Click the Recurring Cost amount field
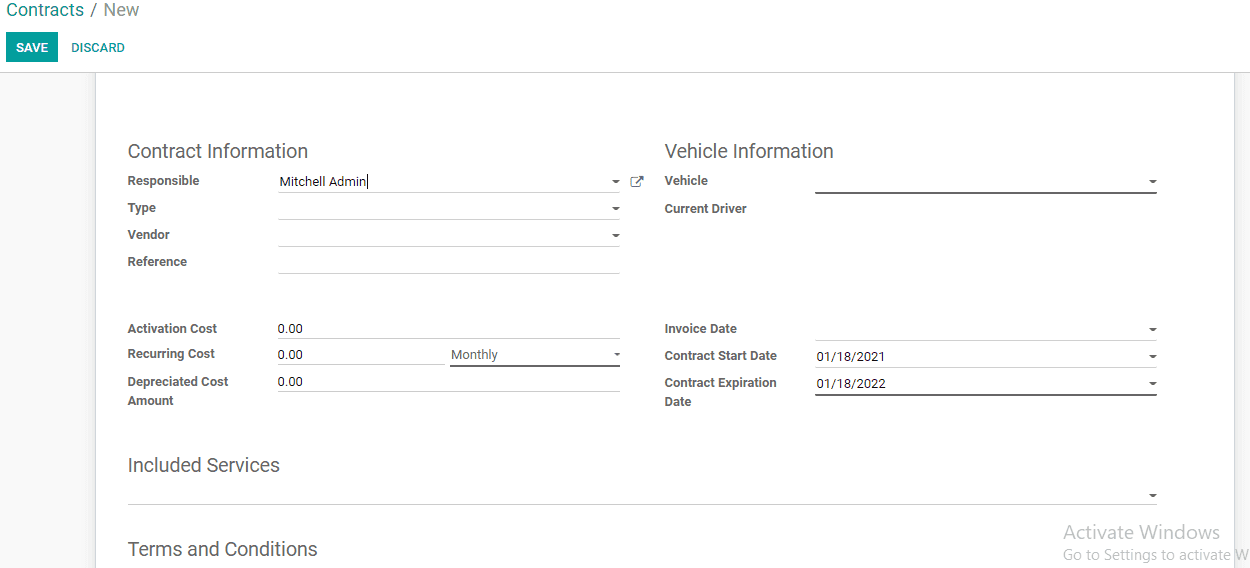Image resolution: width=1250 pixels, height=568 pixels. pyautogui.click(x=361, y=355)
